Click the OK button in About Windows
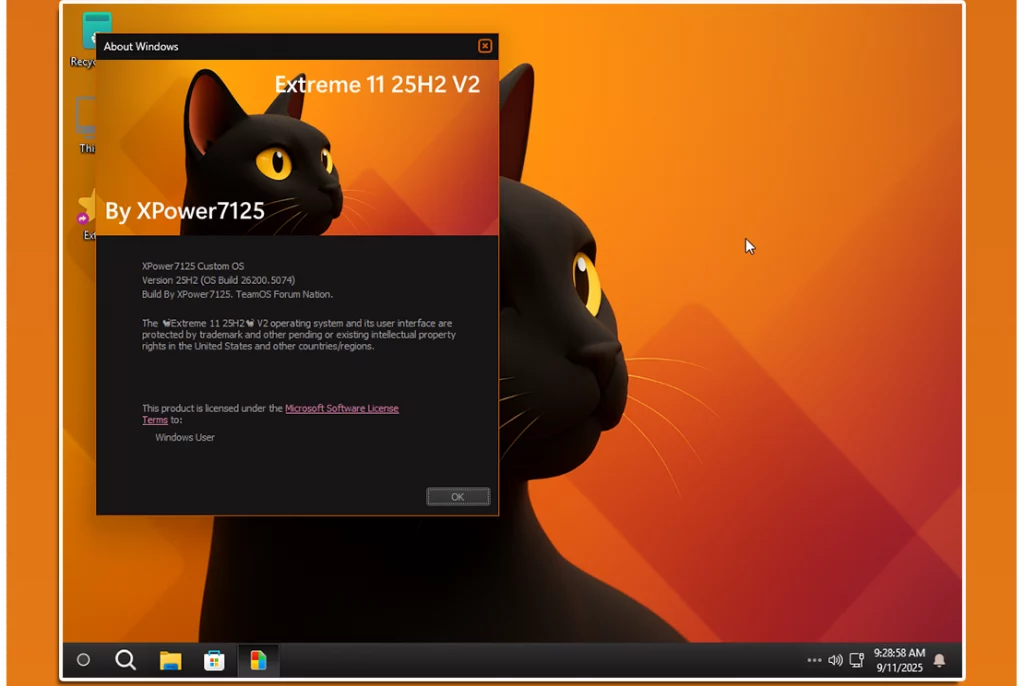Screen dimensions: 1024x686 pyautogui.click(x=458, y=497)
